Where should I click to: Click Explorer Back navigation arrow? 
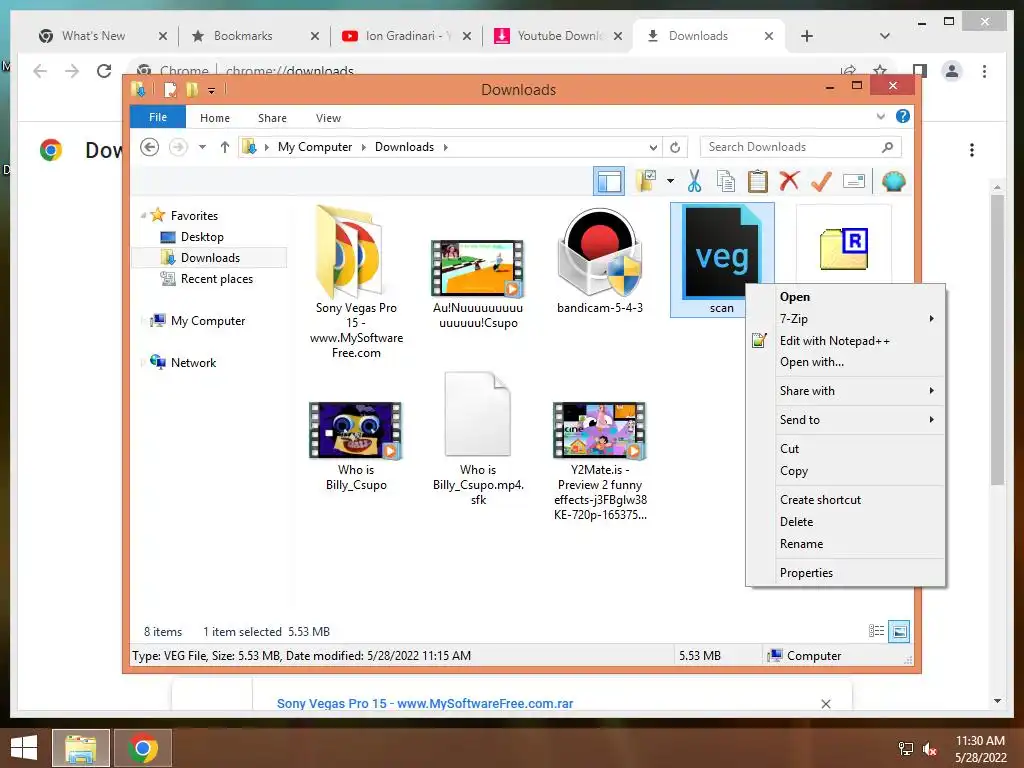[150, 147]
